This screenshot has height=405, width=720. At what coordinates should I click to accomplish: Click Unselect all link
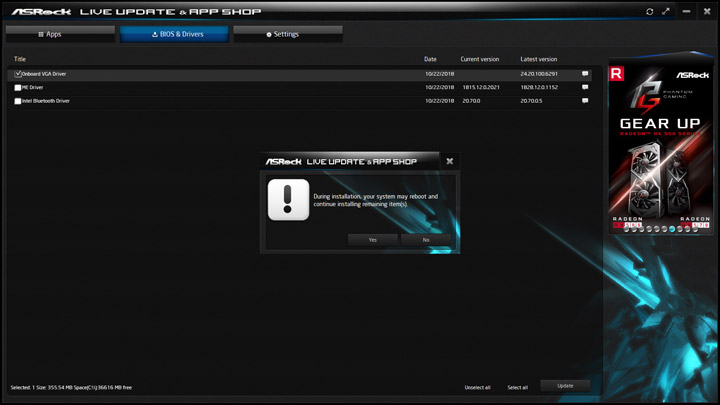coord(478,388)
